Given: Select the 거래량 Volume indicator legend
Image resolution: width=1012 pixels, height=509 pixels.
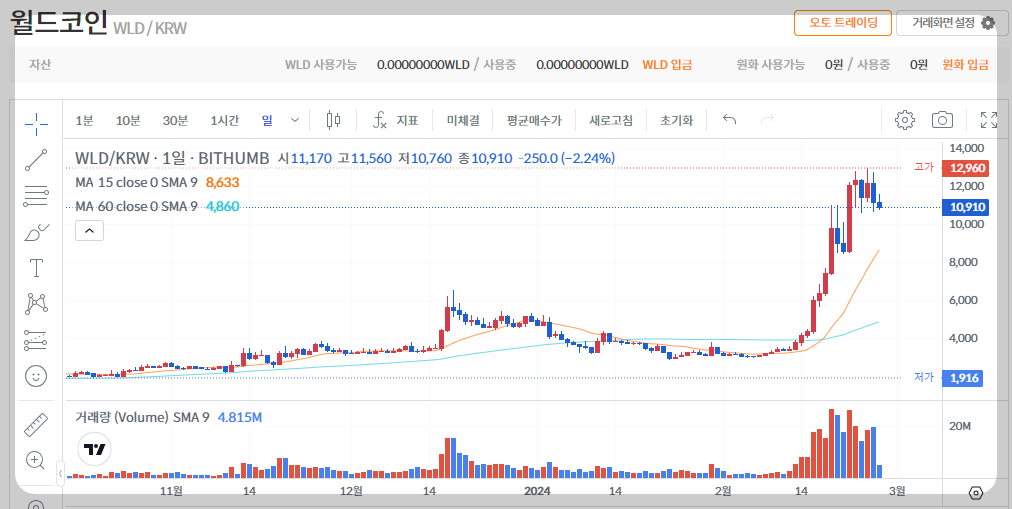Looking at the screenshot, I should click(142, 417).
